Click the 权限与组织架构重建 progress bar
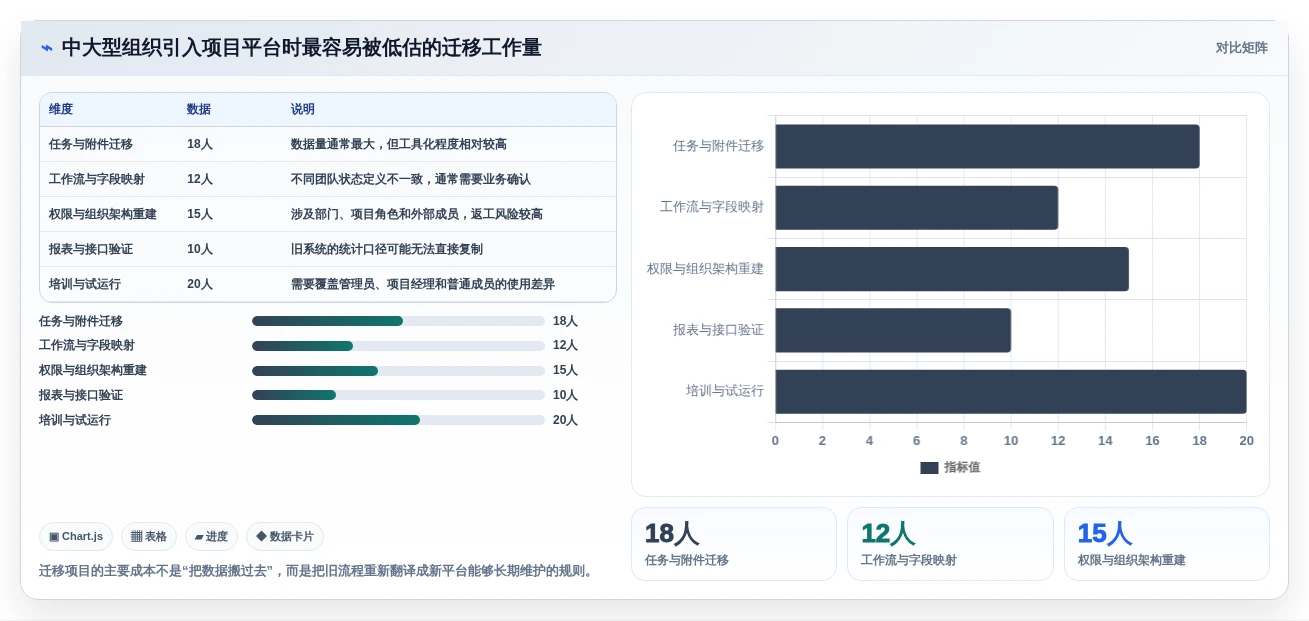 (x=398, y=371)
